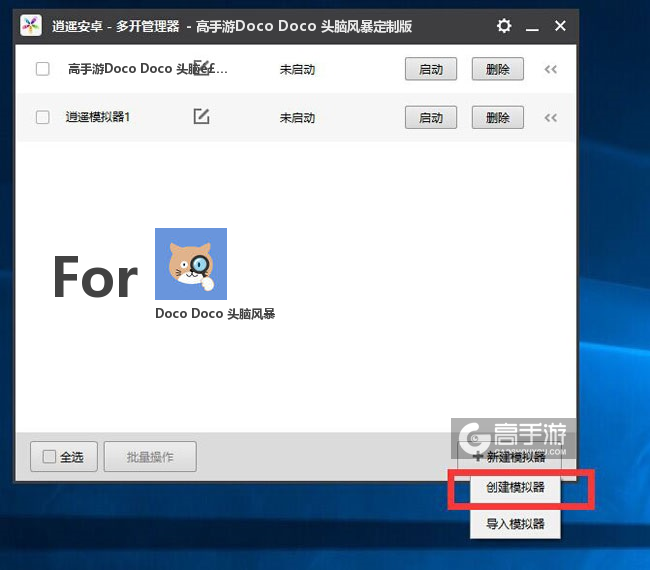Expand options chevron for 高手游Doco Doco row
The height and width of the screenshot is (570, 650).
551,69
